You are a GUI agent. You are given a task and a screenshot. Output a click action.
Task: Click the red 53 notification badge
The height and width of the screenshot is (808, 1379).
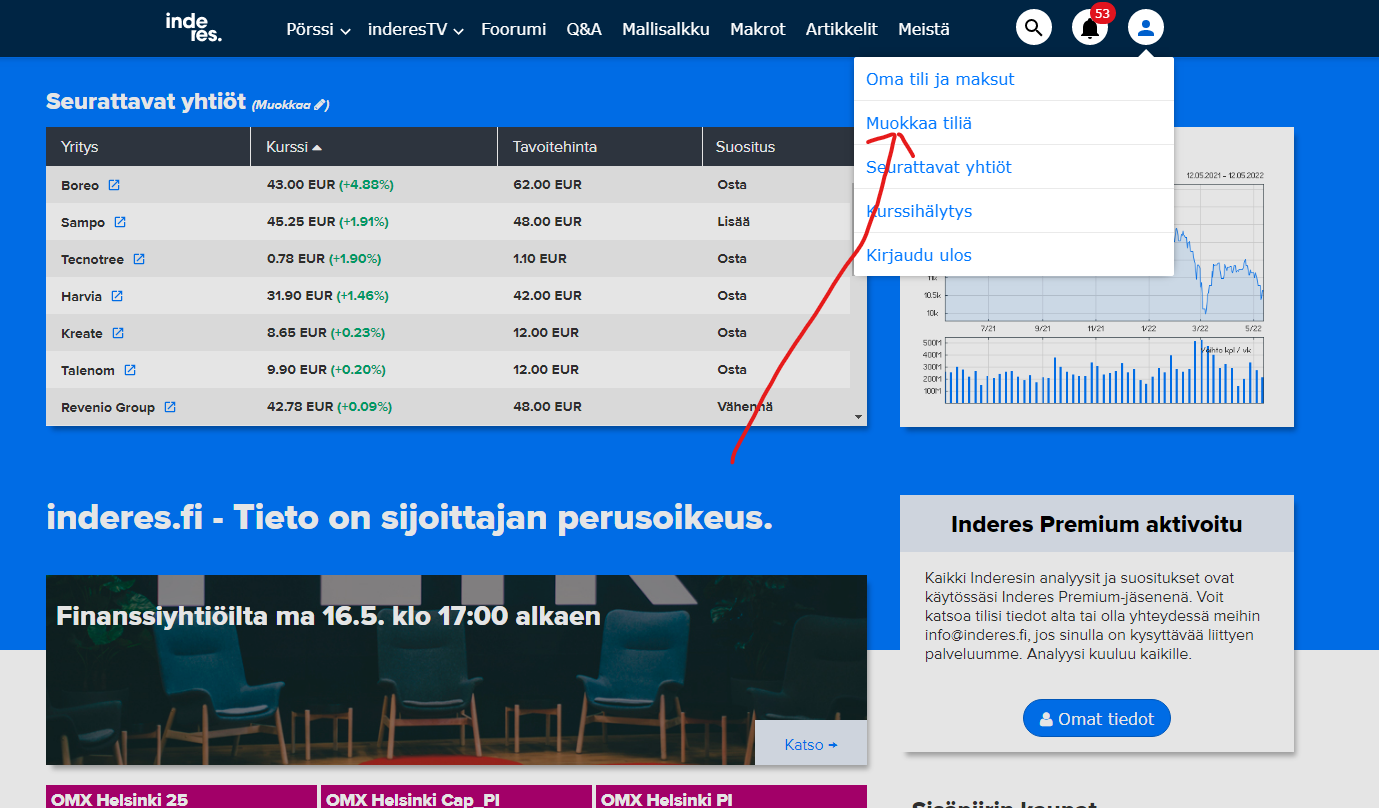point(1102,13)
